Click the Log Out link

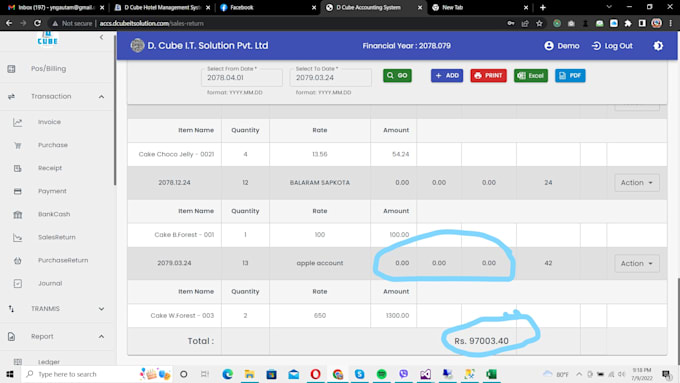point(612,46)
